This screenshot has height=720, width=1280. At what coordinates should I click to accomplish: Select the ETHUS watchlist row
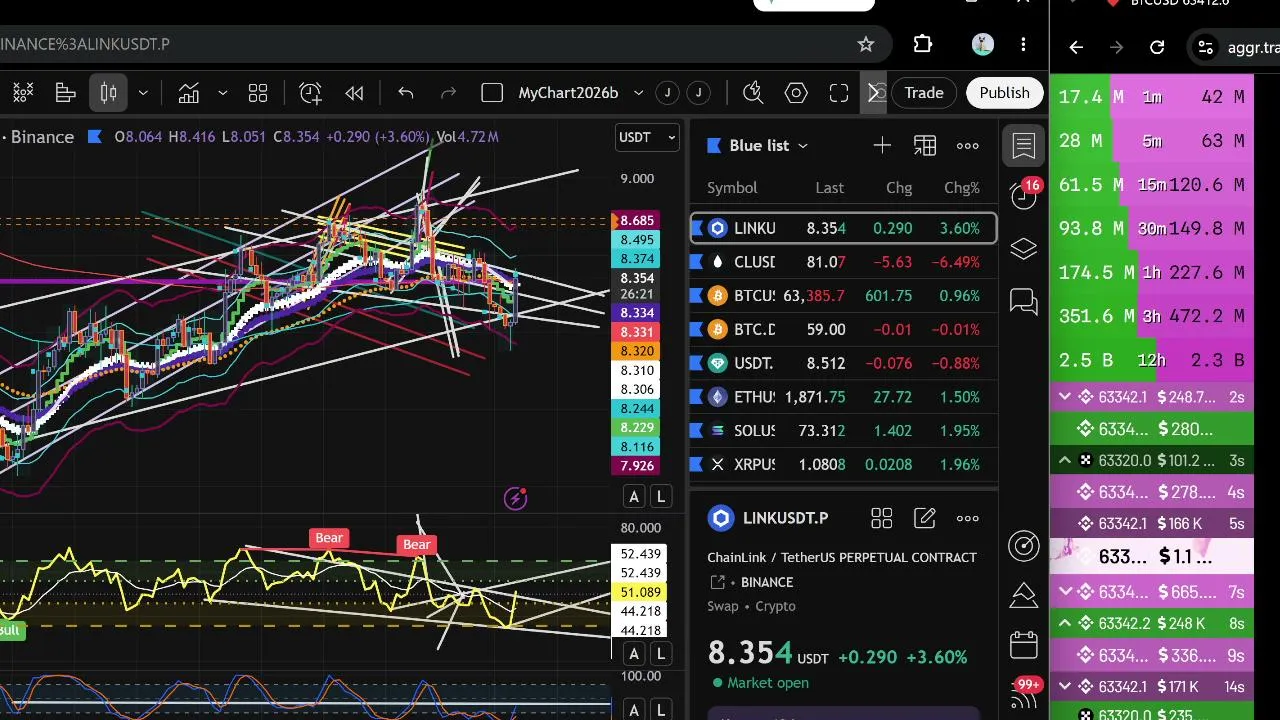844,397
